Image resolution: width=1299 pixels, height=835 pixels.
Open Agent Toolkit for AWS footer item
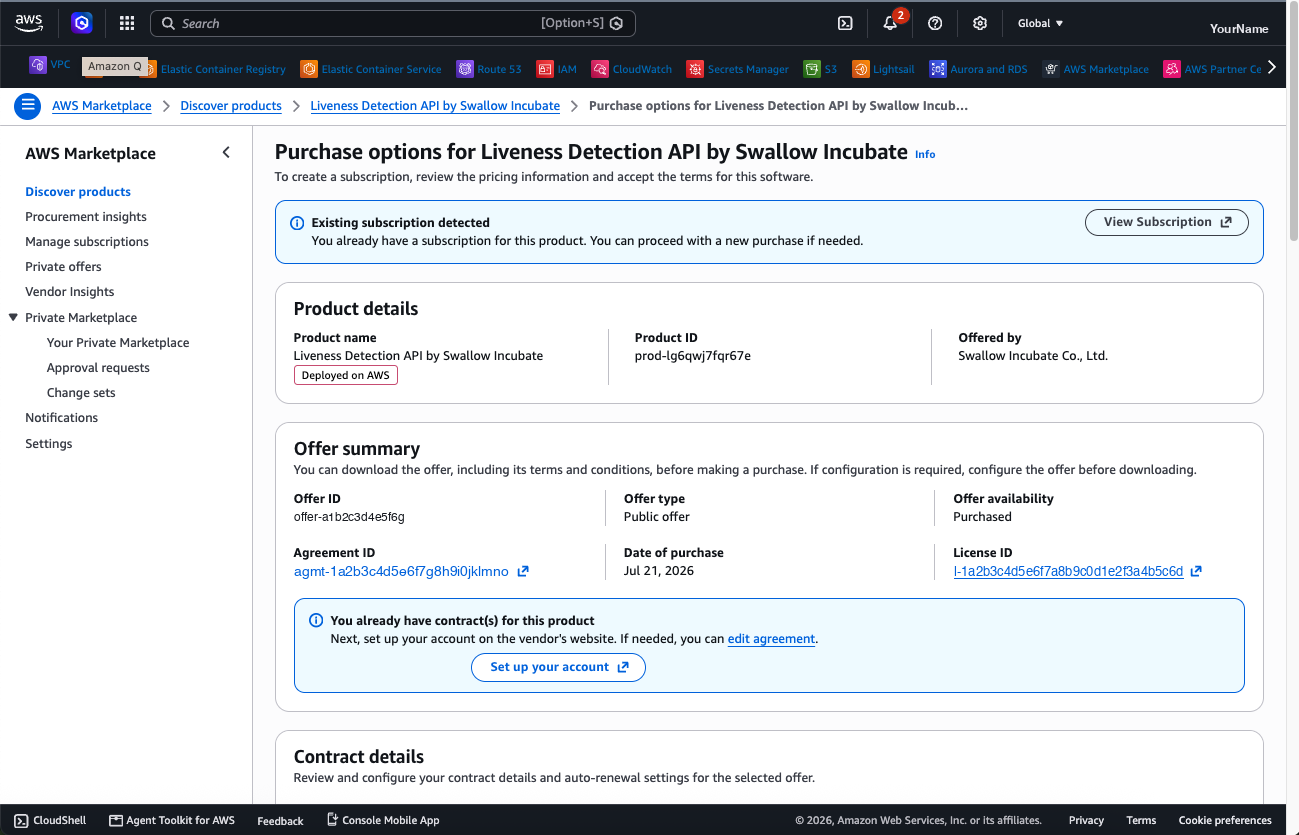pos(172,820)
